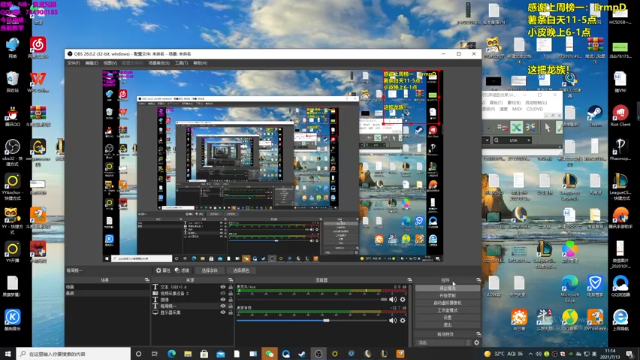Click the Windows taskbar search box
The image size is (640, 360).
click(x=73, y=354)
